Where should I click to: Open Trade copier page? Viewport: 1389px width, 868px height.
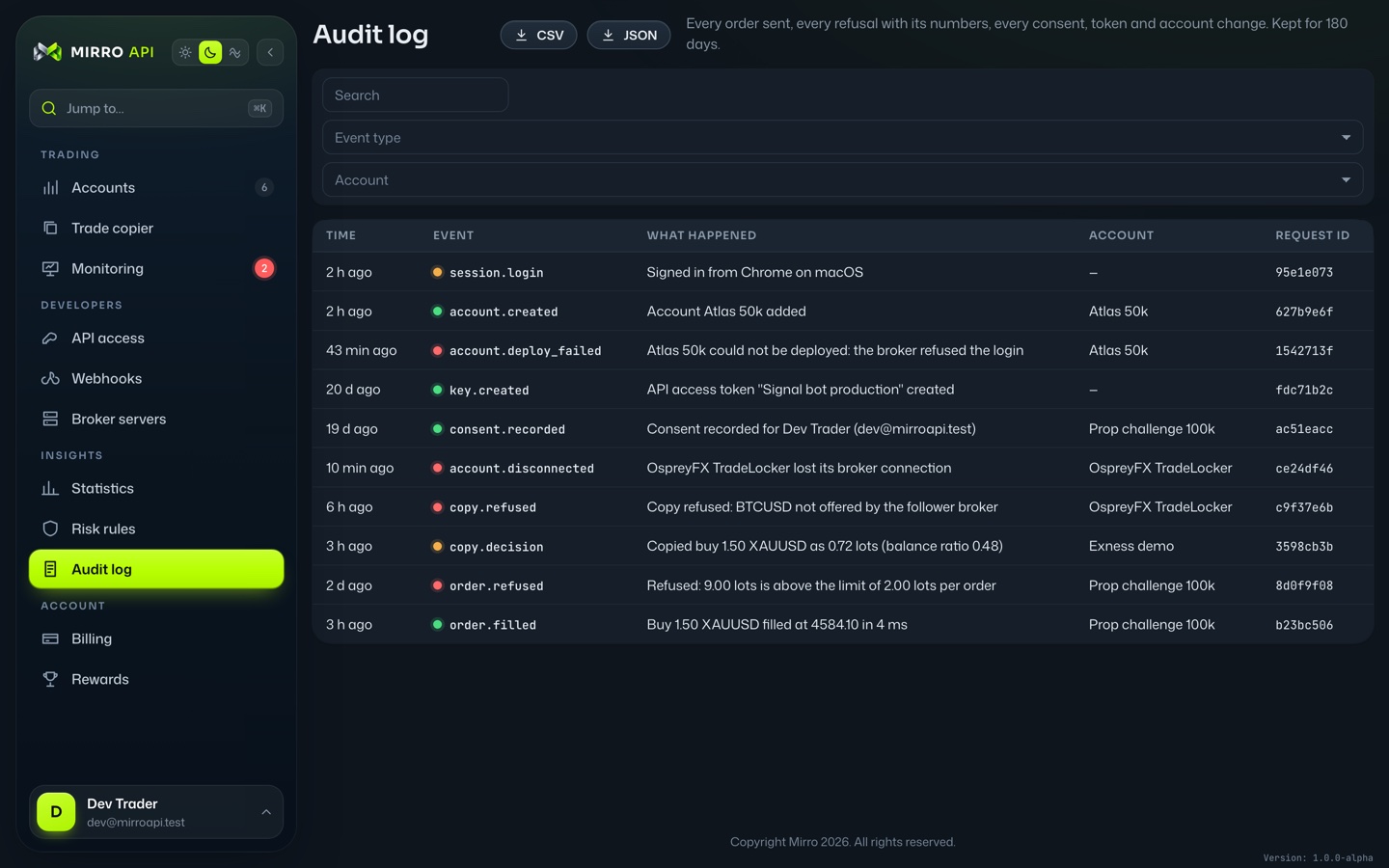[156, 228]
